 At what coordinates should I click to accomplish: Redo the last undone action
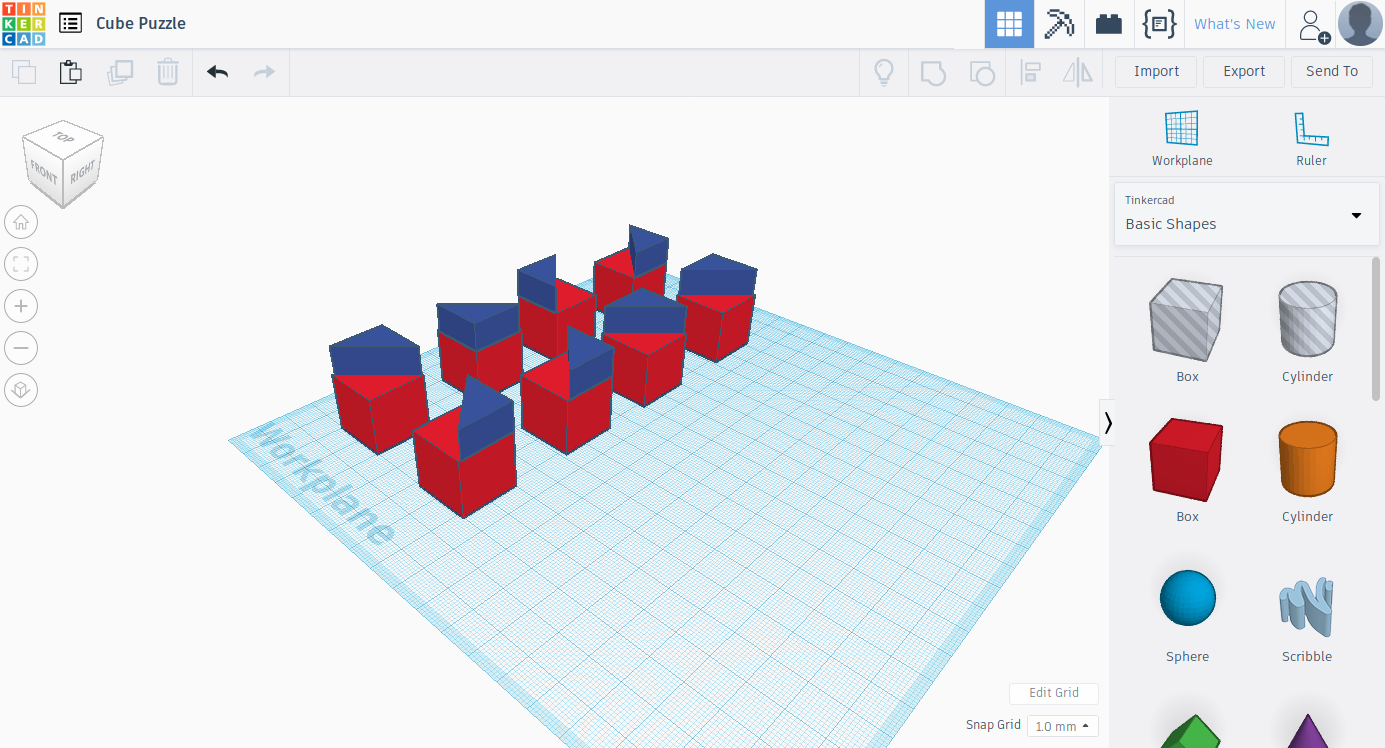click(264, 72)
